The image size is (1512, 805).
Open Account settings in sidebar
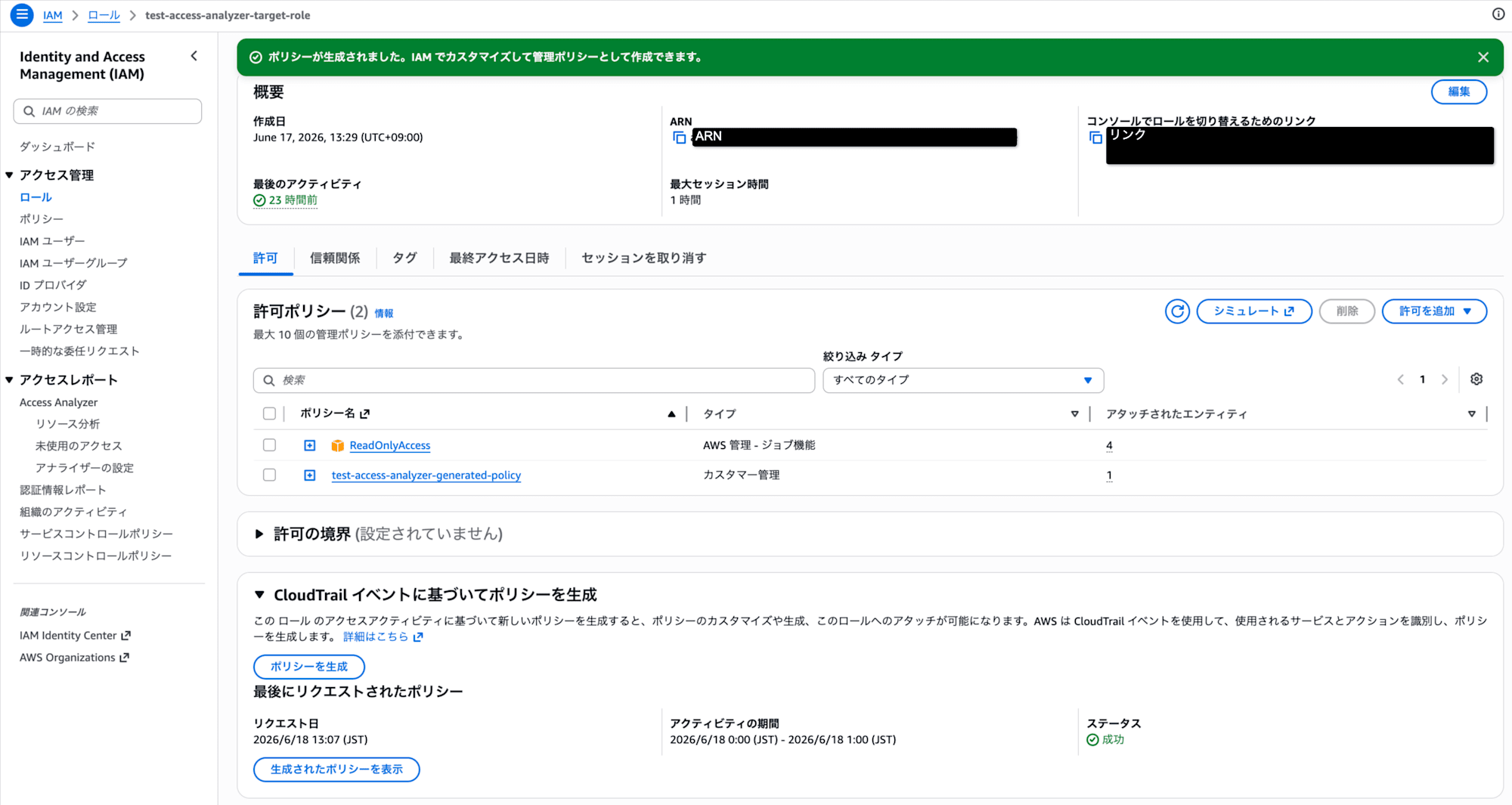[58, 307]
